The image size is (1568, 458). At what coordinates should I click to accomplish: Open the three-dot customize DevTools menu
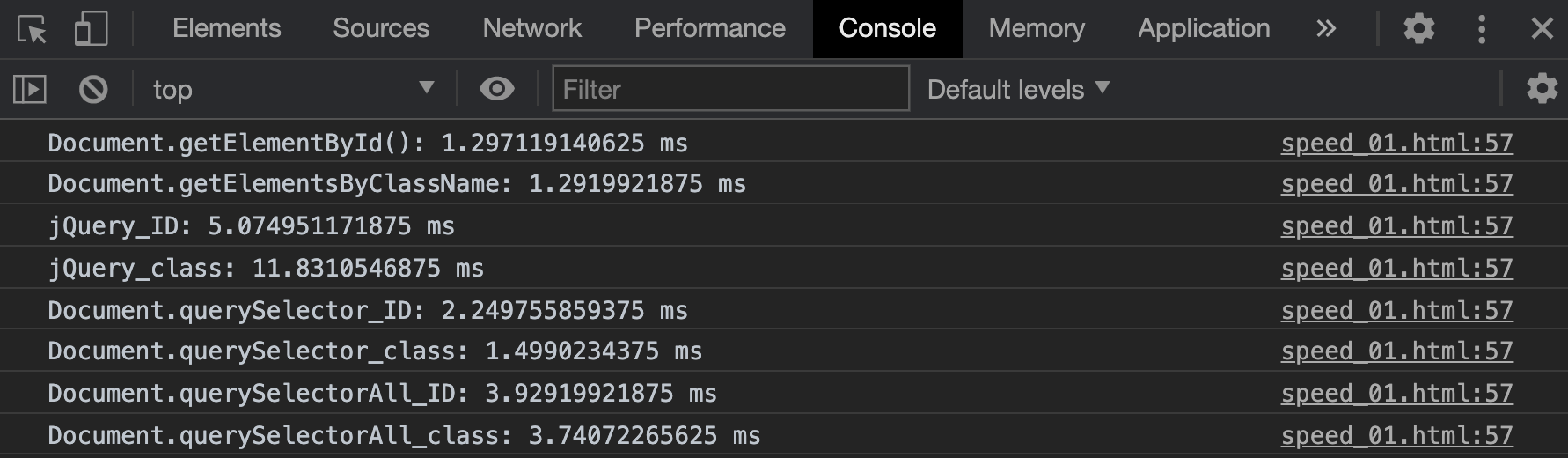click(1482, 29)
